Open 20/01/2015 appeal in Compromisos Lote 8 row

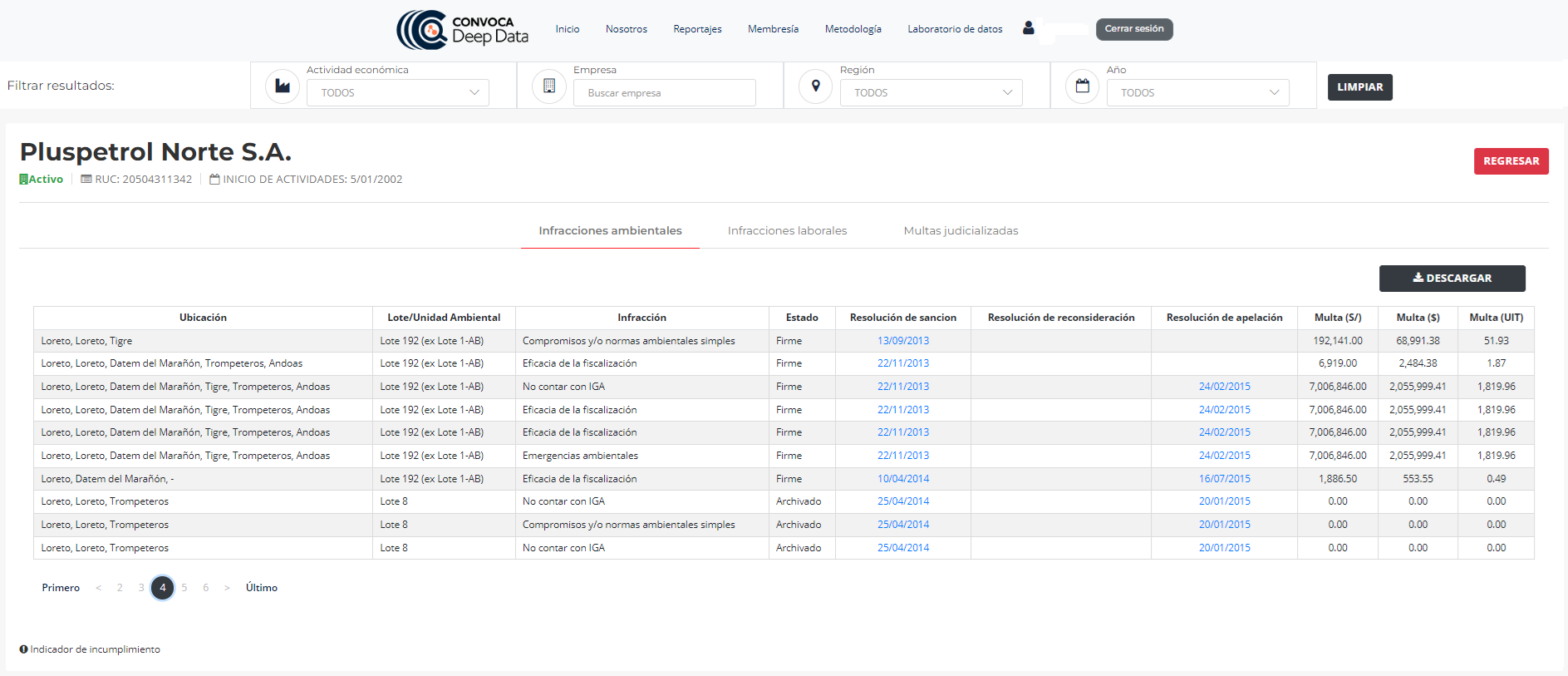coord(1224,525)
